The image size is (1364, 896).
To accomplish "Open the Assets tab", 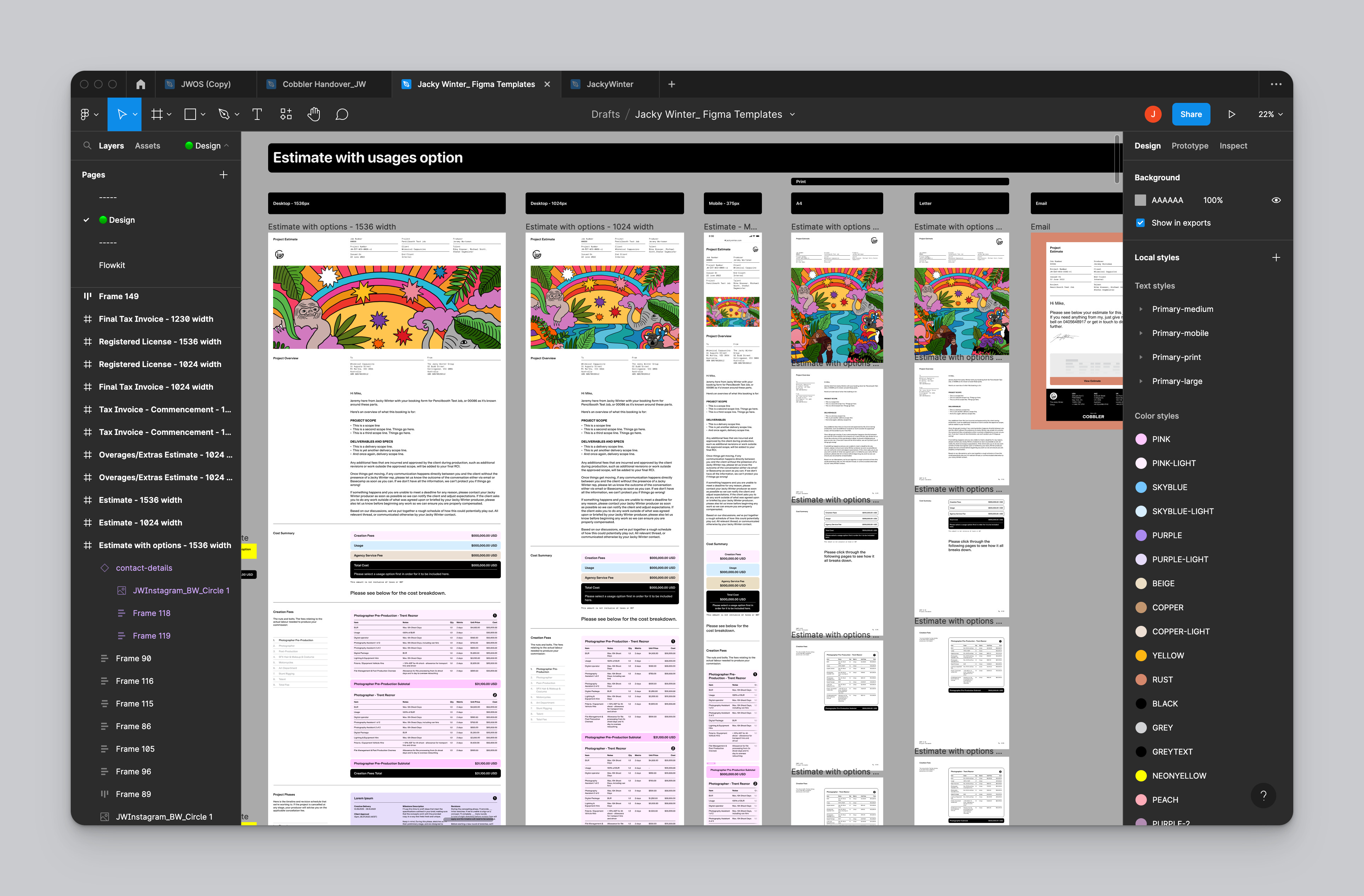I will click(x=147, y=146).
